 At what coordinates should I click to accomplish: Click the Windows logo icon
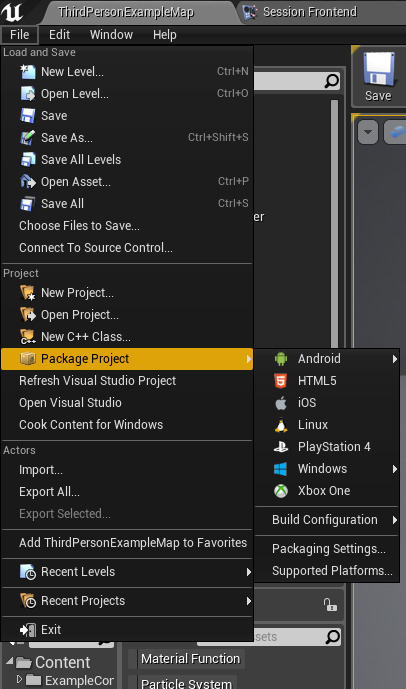[x=281, y=469]
